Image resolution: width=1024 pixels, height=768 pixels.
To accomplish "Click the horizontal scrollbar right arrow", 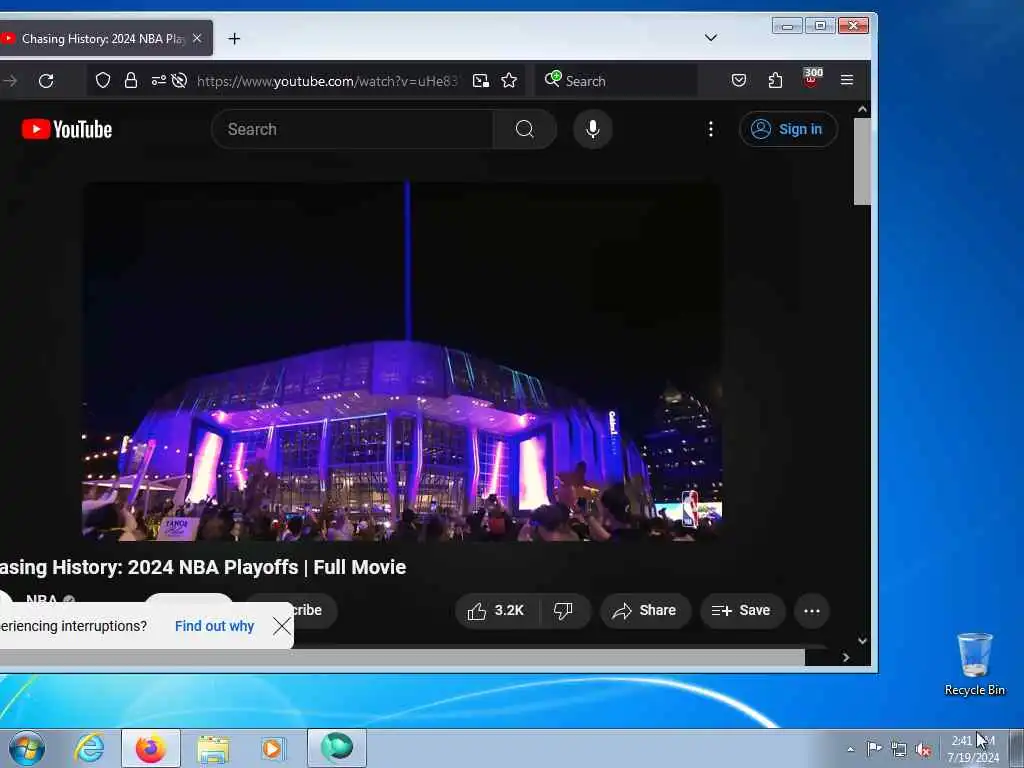I will click(x=846, y=658).
